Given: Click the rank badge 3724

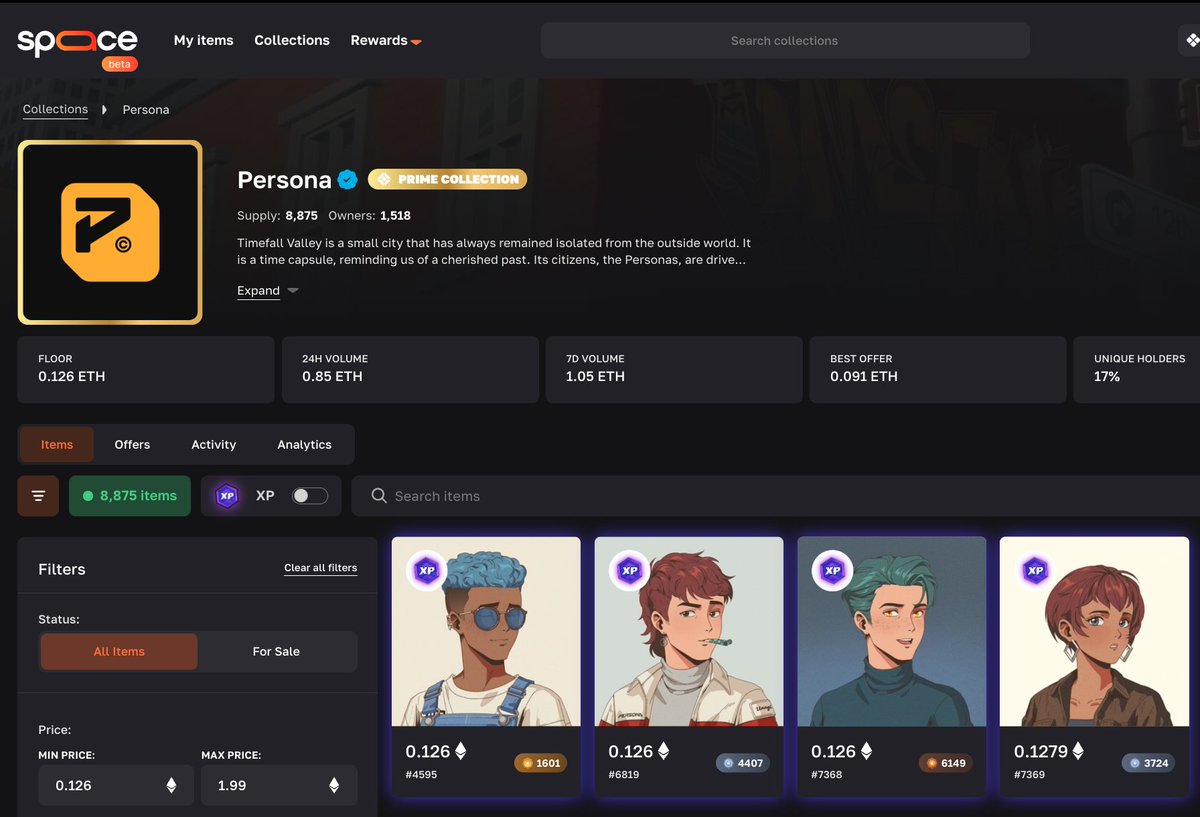Looking at the screenshot, I should click(x=1149, y=763).
